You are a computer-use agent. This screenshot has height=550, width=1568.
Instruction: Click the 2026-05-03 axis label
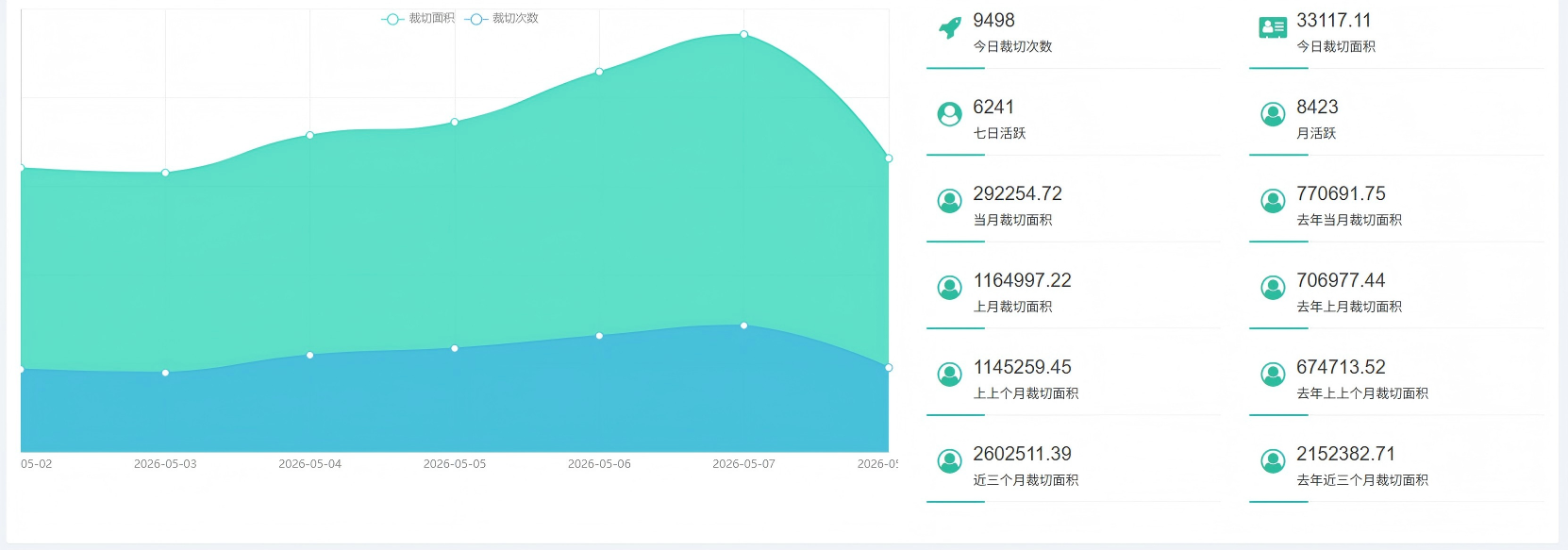point(165,464)
